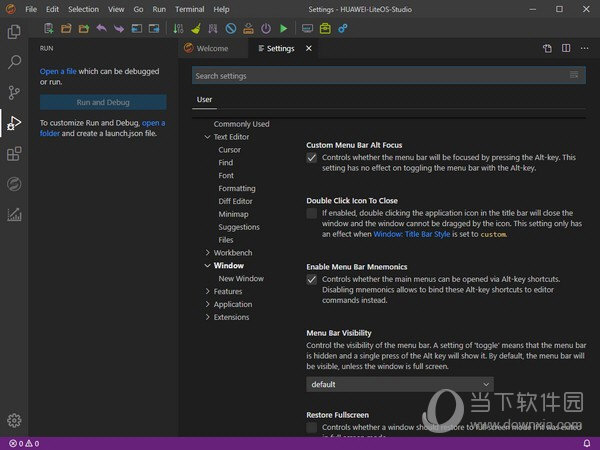
Task: Select Minimap settings category
Action: pos(233,214)
